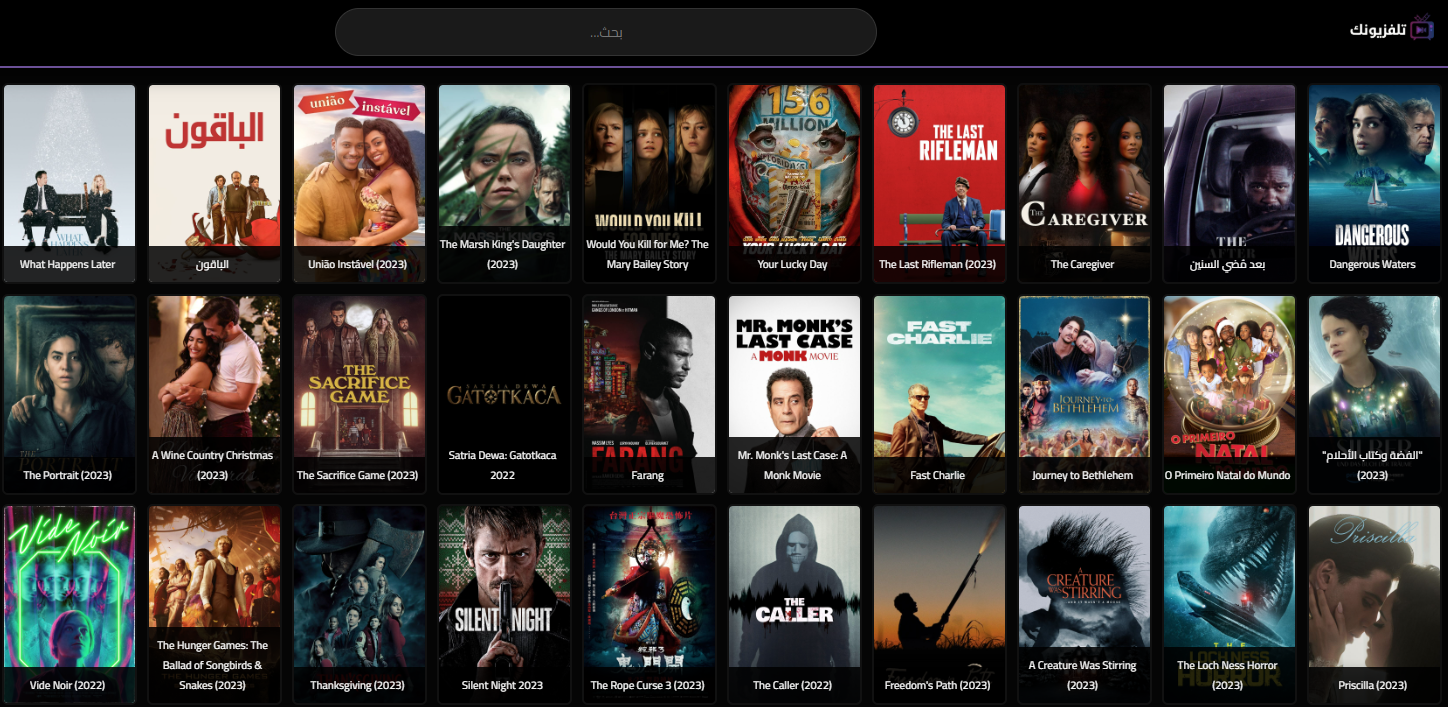
Task: Open Dangerous Waters movie poster
Action: pos(1375,183)
